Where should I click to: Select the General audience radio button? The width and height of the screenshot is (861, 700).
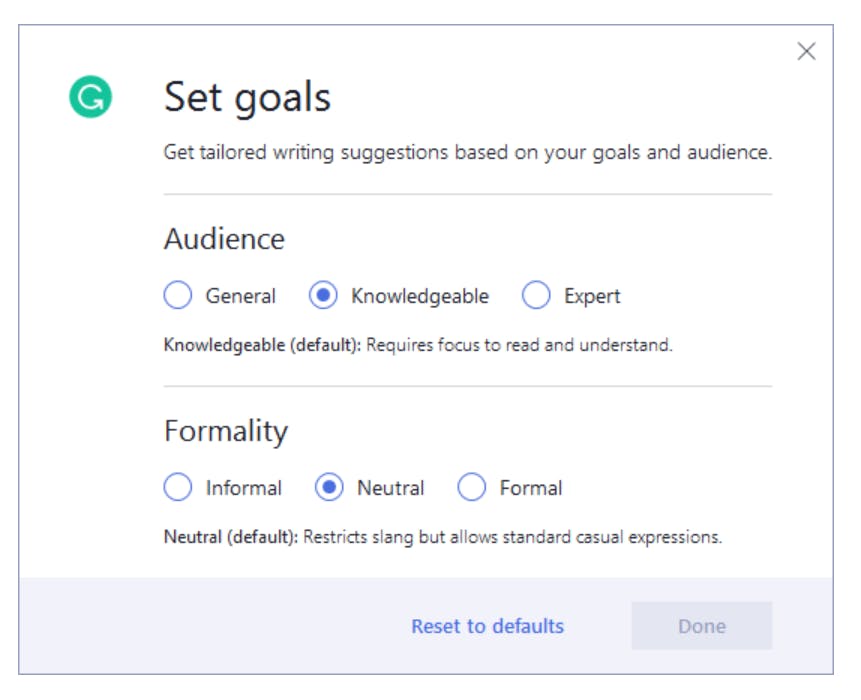(177, 296)
